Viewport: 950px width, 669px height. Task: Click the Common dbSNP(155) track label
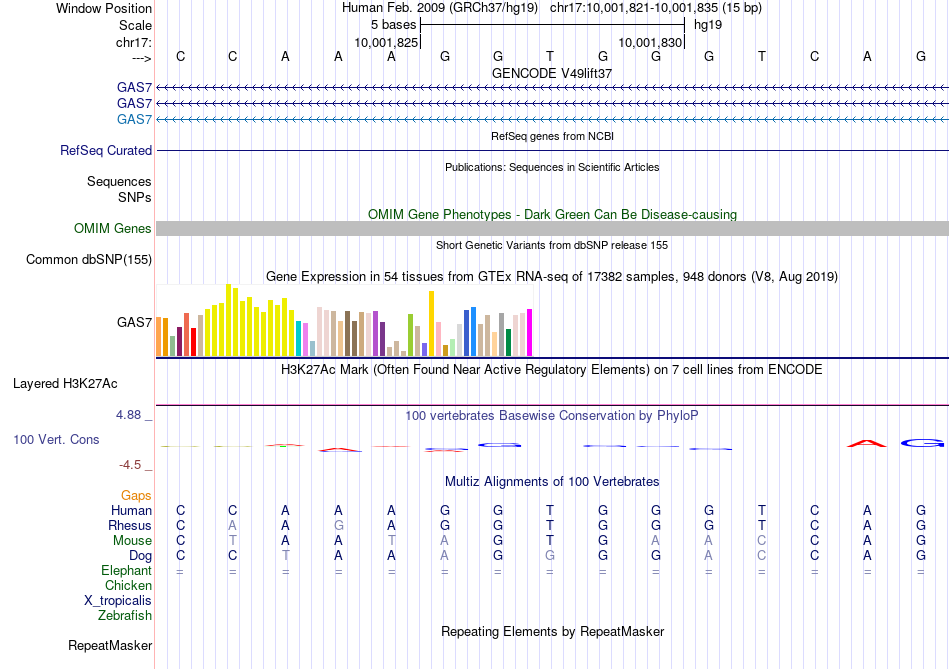(x=89, y=259)
